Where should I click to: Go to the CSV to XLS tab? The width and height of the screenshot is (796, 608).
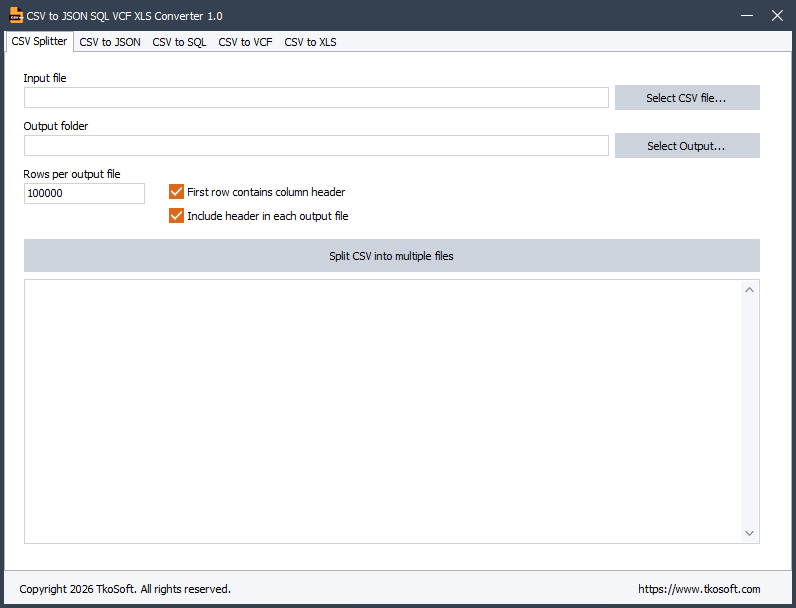point(310,42)
